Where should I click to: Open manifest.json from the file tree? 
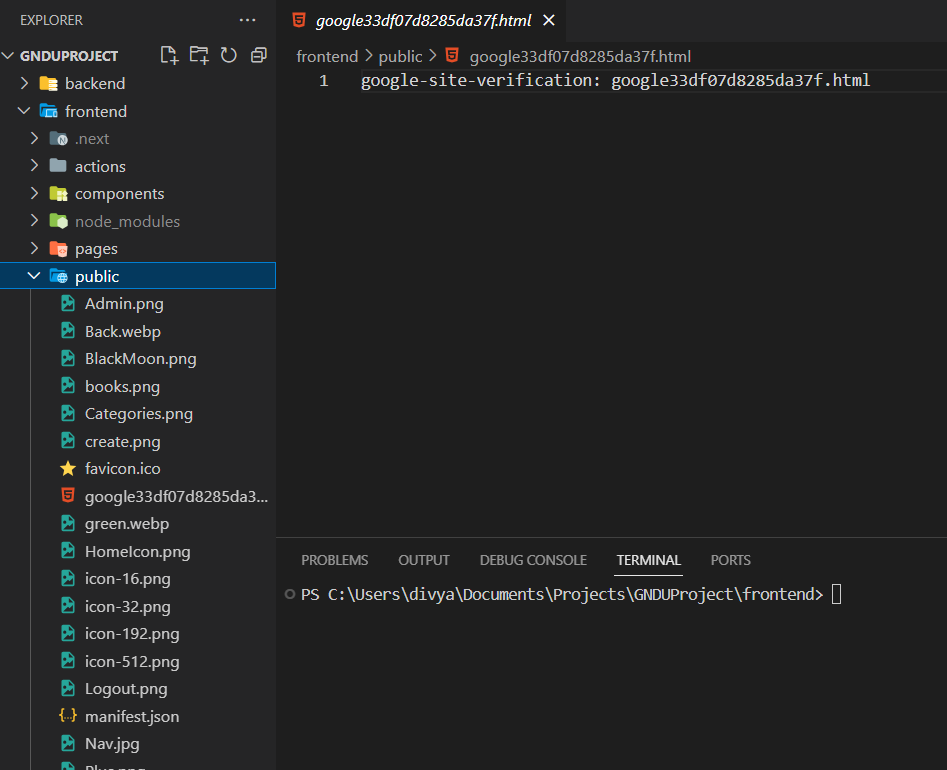tap(132, 716)
